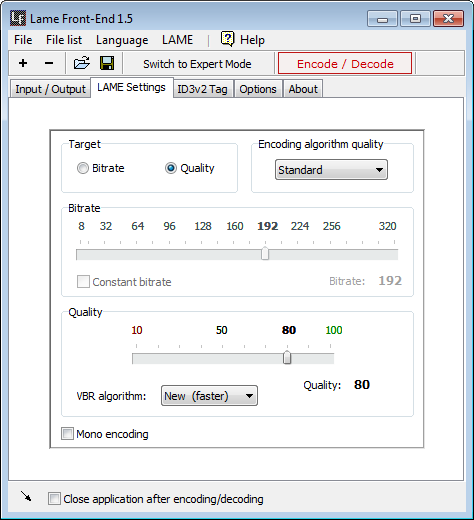Add a file with the plus icon

click(x=23, y=63)
